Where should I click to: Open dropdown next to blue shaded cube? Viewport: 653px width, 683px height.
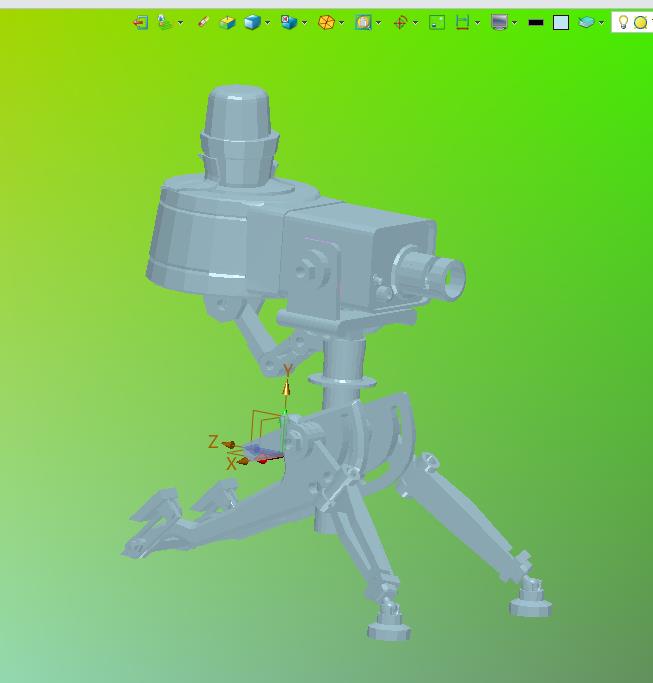pos(267,22)
